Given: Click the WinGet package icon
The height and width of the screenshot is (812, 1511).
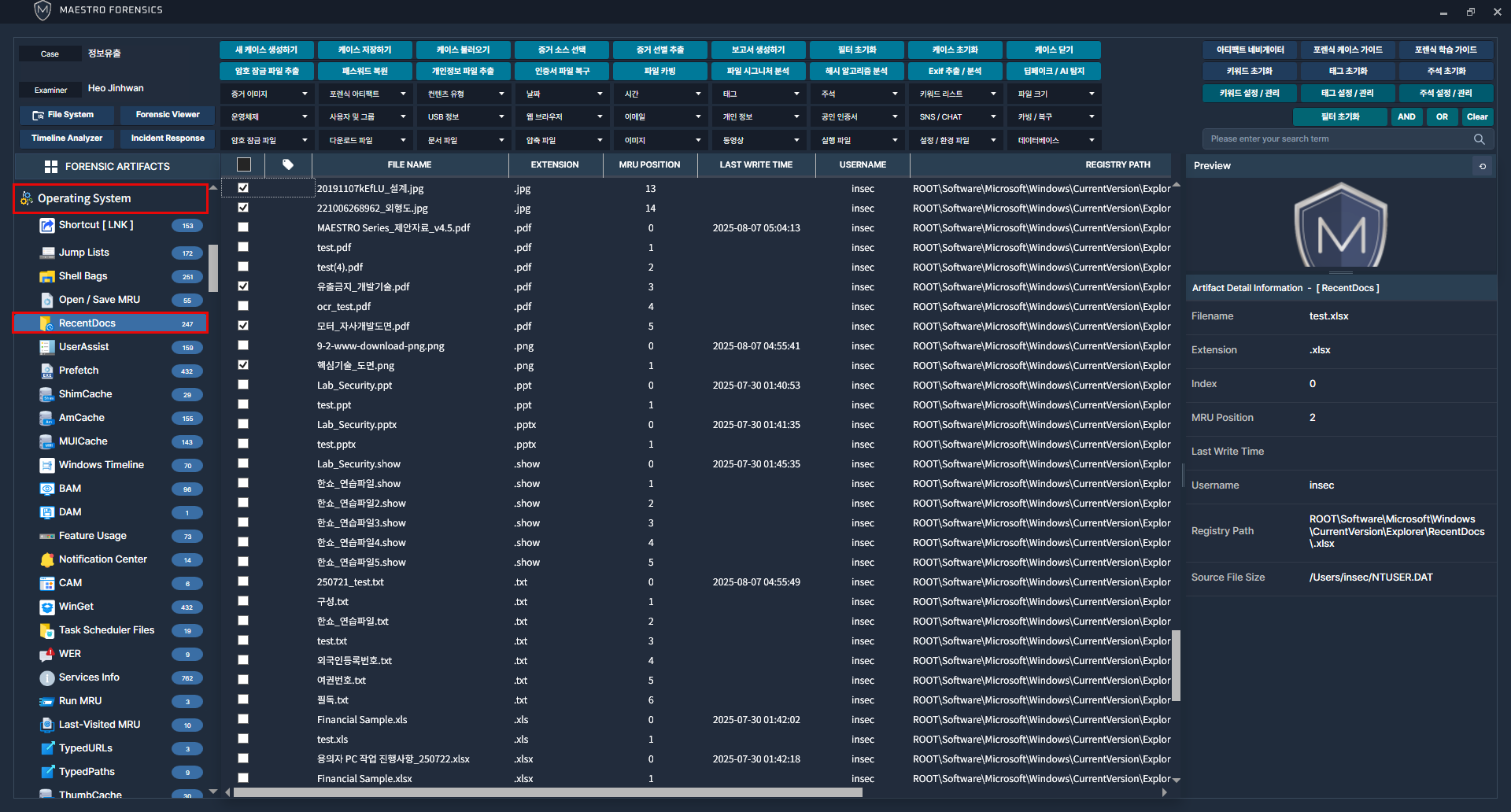Looking at the screenshot, I should (x=46, y=607).
